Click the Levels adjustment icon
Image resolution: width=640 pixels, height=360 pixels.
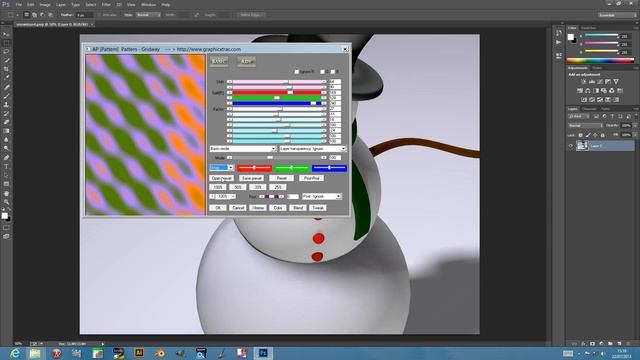(592, 82)
